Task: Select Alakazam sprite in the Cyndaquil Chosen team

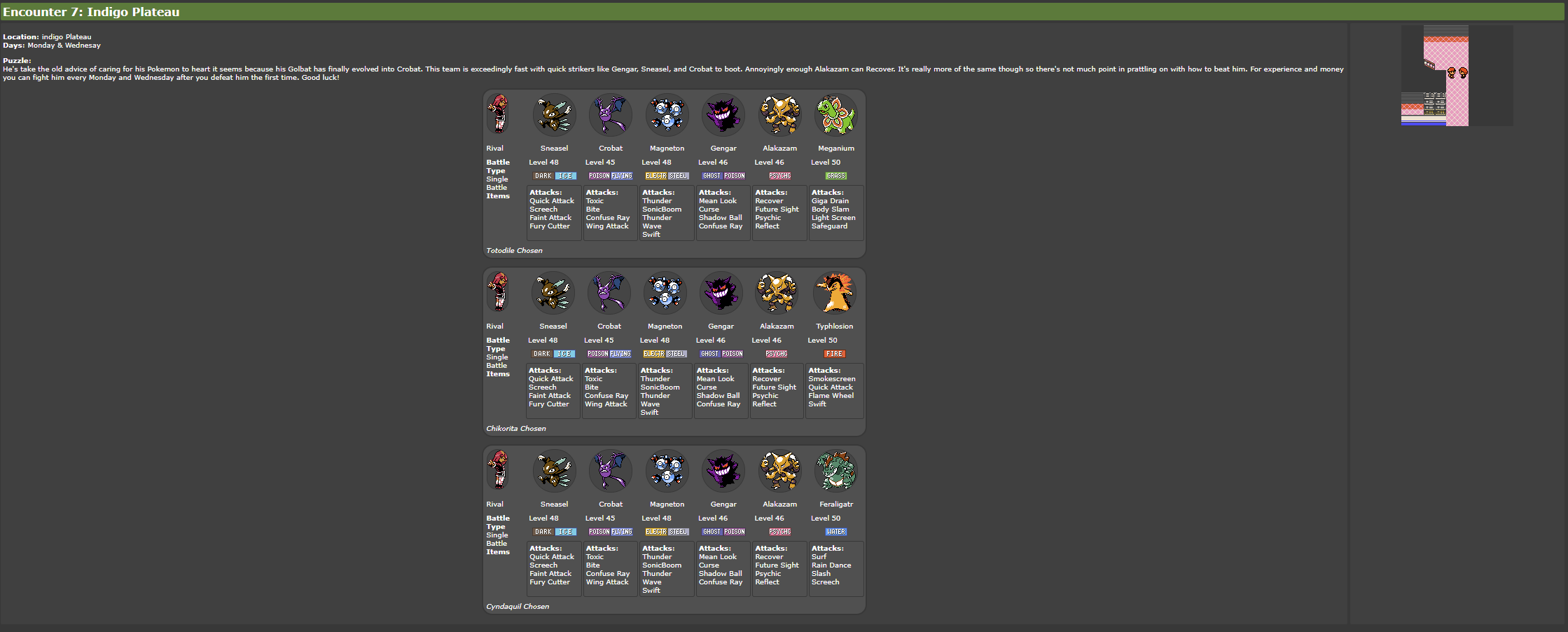Action: pyautogui.click(x=779, y=471)
